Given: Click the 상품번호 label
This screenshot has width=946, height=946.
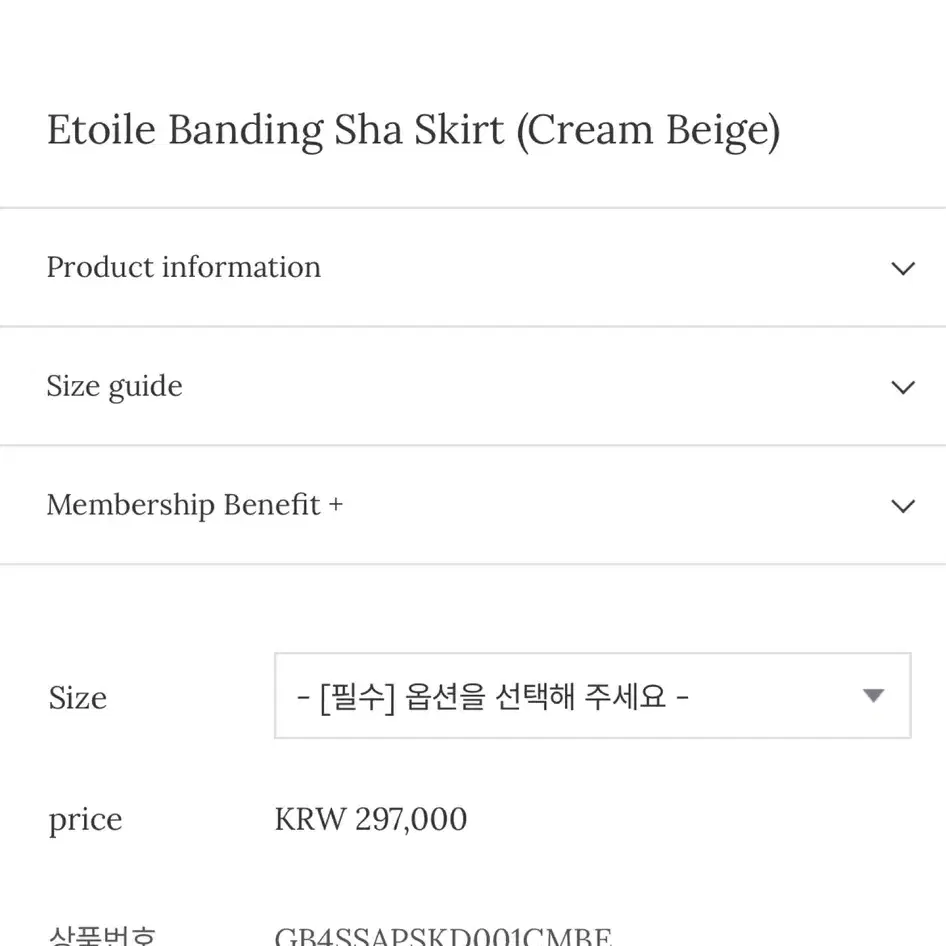Looking at the screenshot, I should coord(102,936).
